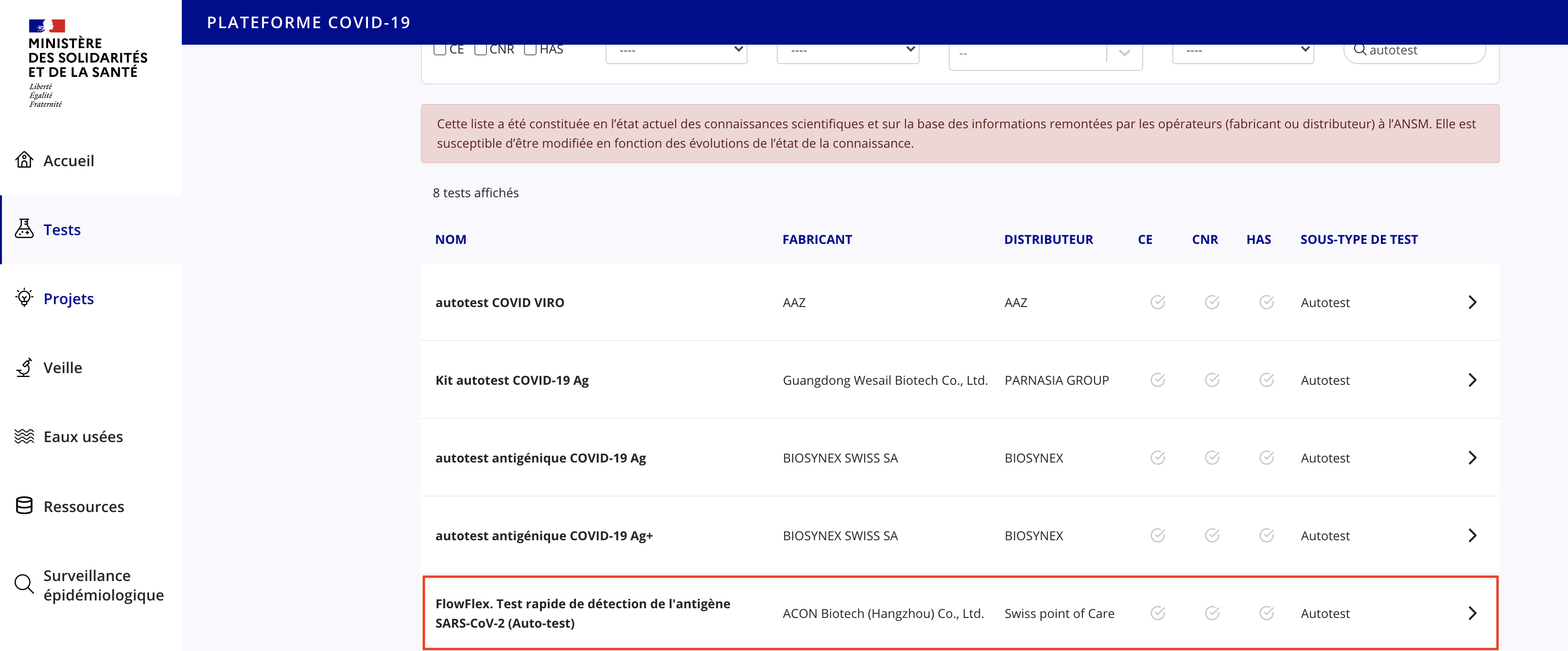Click CNR check icon for FlowFlex row
This screenshot has width=1568, height=651.
pyautogui.click(x=1212, y=613)
